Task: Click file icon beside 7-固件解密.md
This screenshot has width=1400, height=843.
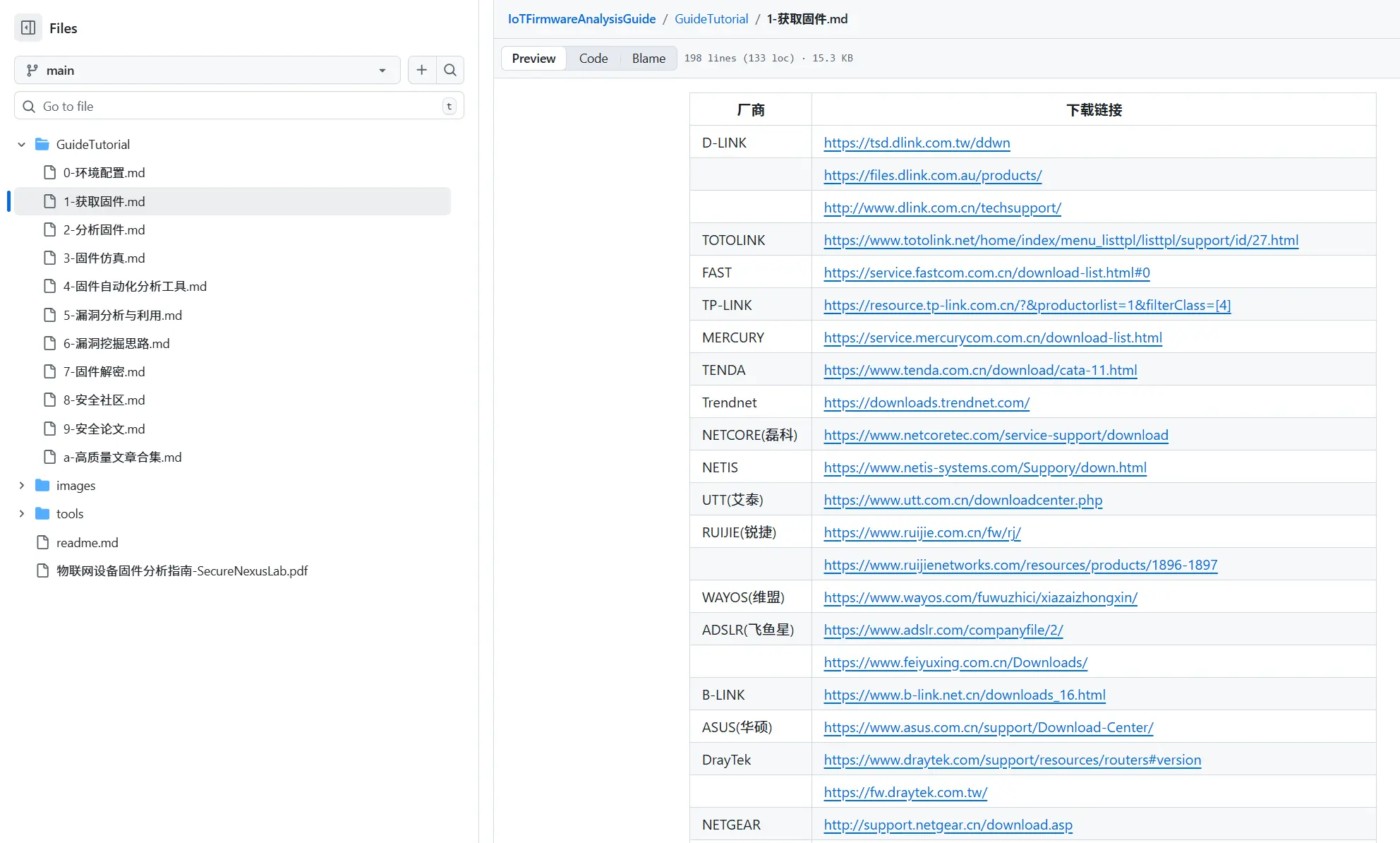Action: pyautogui.click(x=49, y=372)
